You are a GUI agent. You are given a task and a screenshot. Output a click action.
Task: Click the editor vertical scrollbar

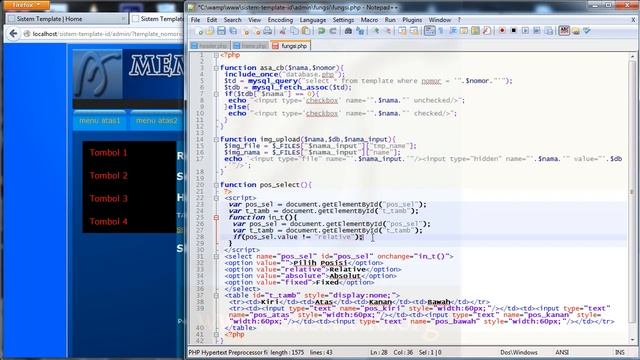[632, 198]
